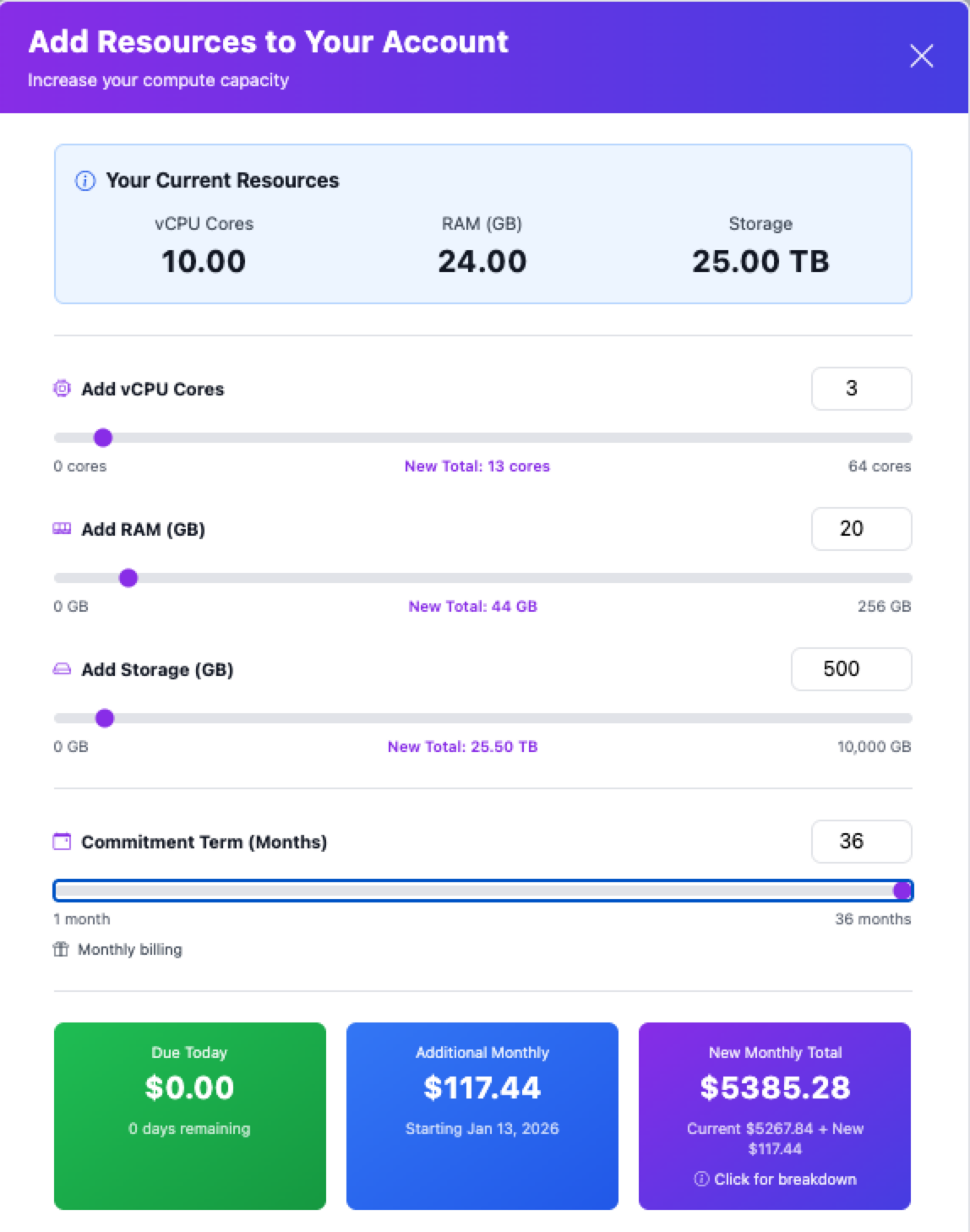Close the Add Resources dialog

[921, 56]
